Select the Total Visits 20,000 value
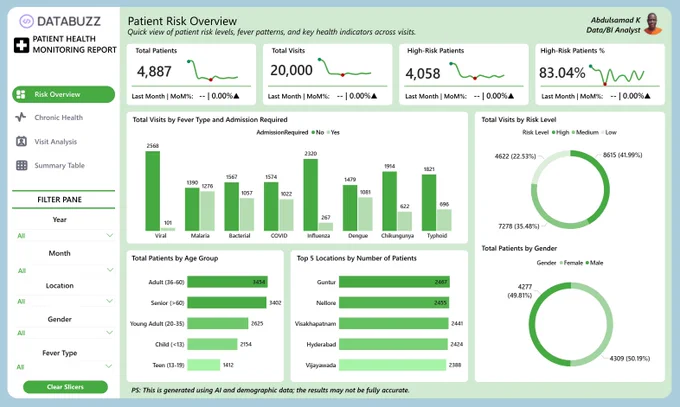 tap(291, 70)
